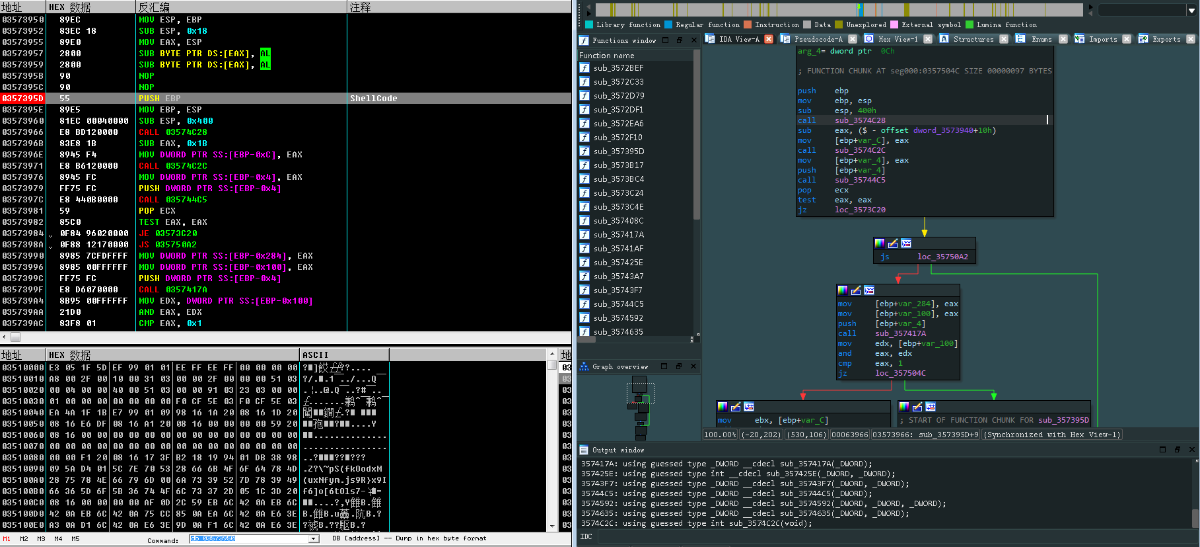Close the IDA View-A tab
The height and width of the screenshot is (547, 1200).
pos(768,39)
